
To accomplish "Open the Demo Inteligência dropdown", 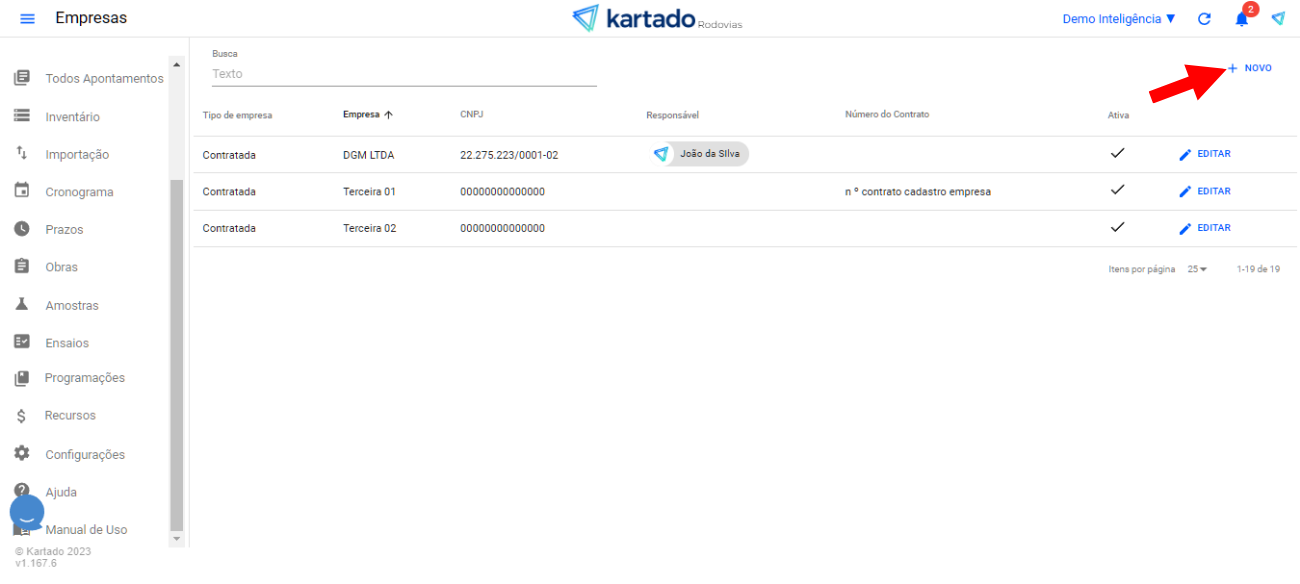I will (1118, 19).
